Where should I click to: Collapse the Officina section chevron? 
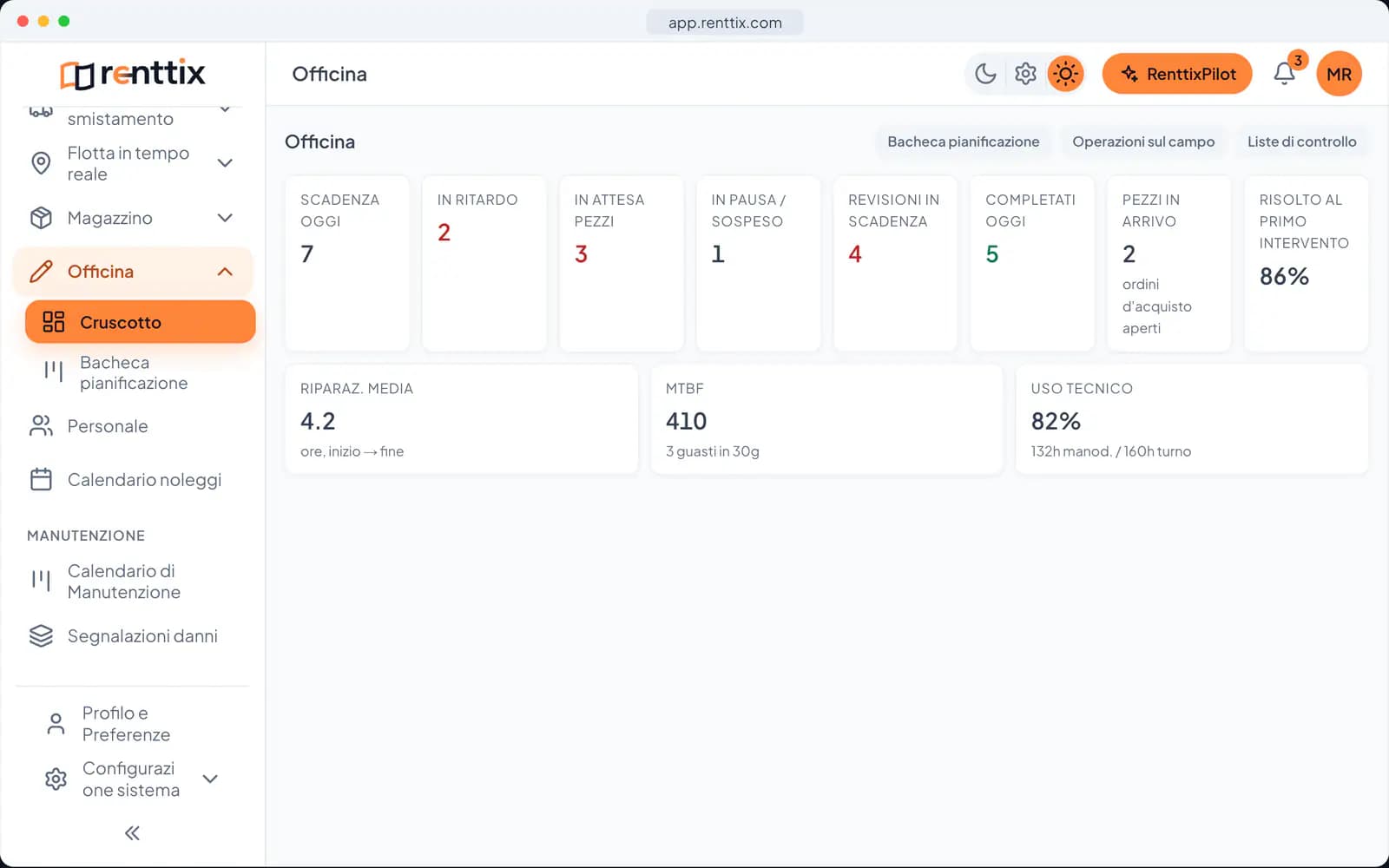225,272
